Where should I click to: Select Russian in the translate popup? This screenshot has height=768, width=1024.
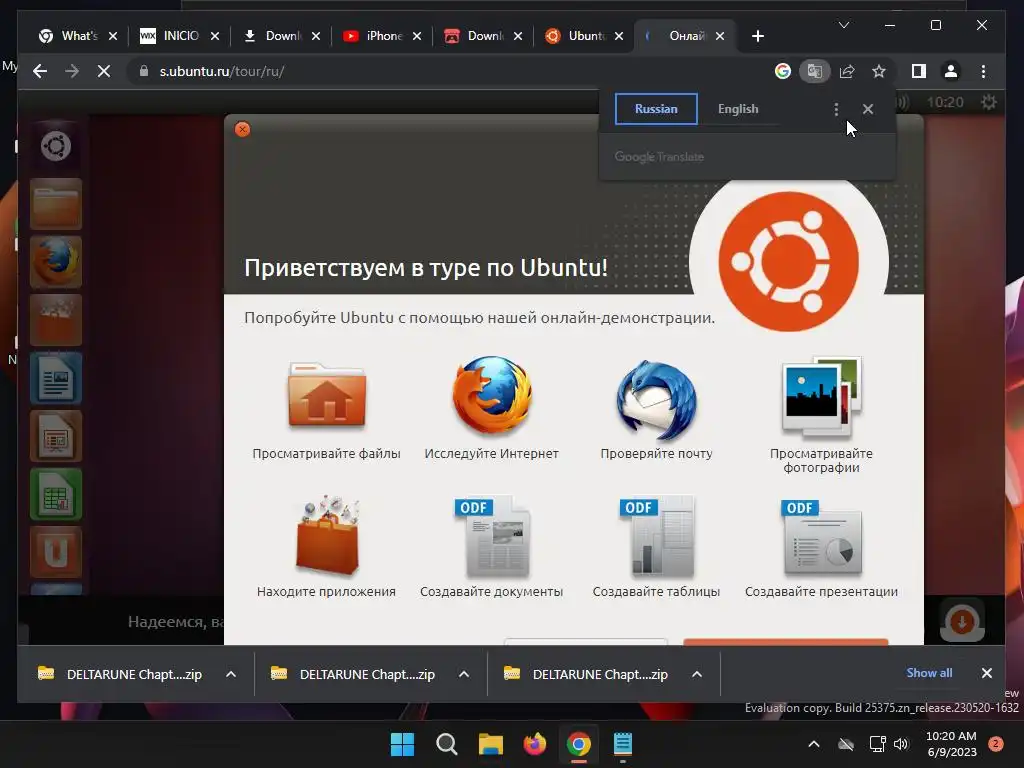pos(656,109)
